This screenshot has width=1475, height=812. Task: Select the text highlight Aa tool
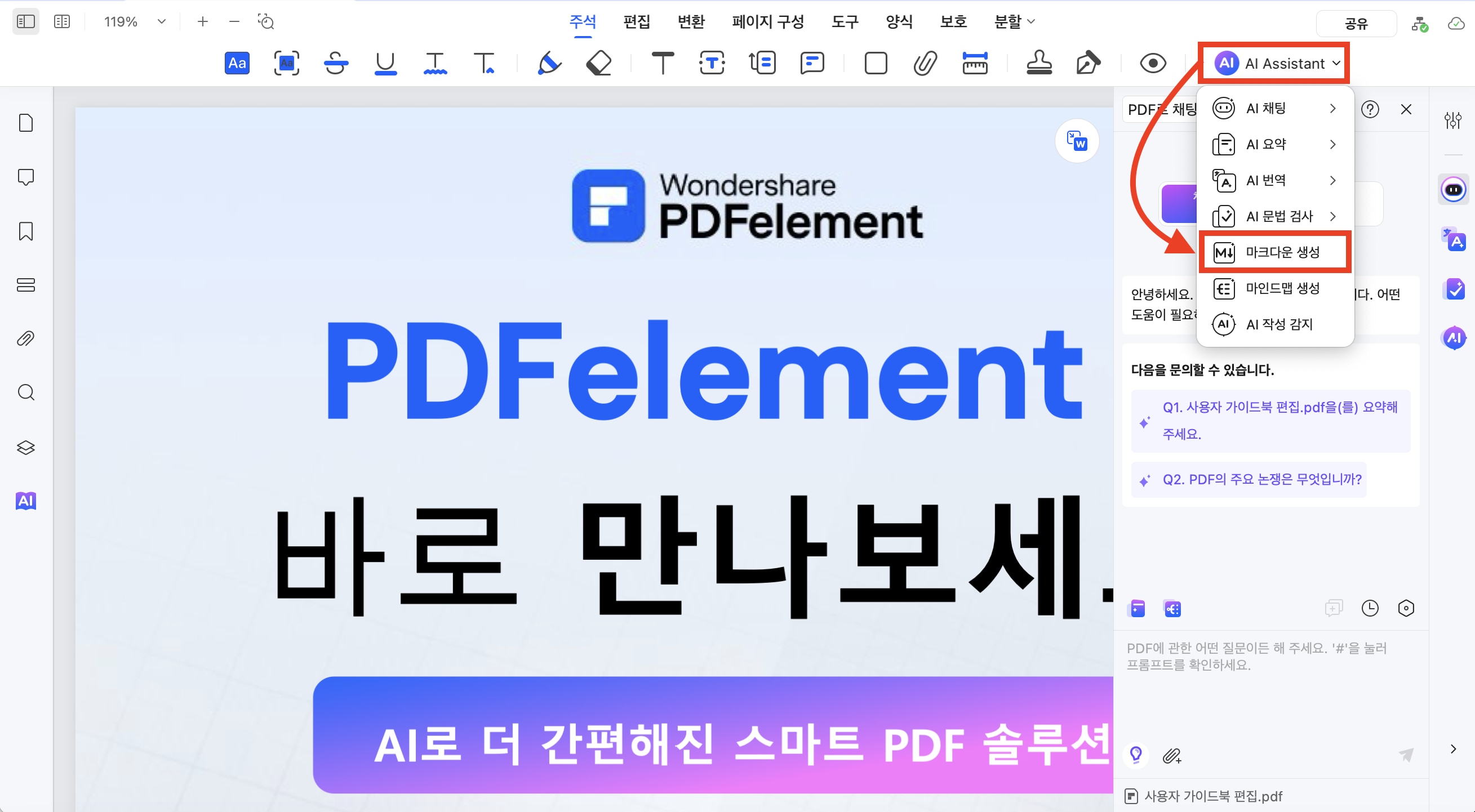tap(237, 63)
